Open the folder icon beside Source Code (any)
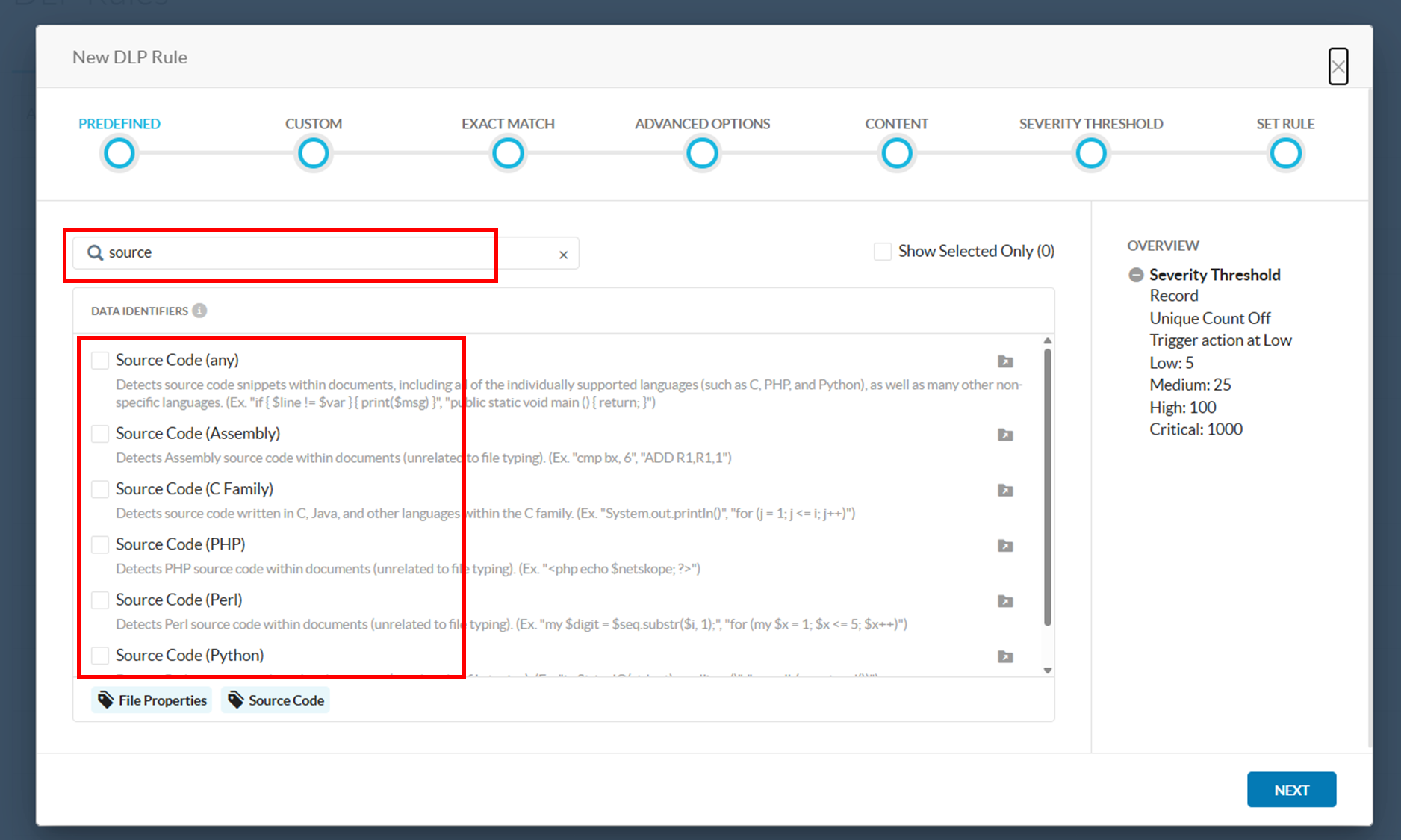Image resolution: width=1401 pixels, height=840 pixels. click(1005, 361)
